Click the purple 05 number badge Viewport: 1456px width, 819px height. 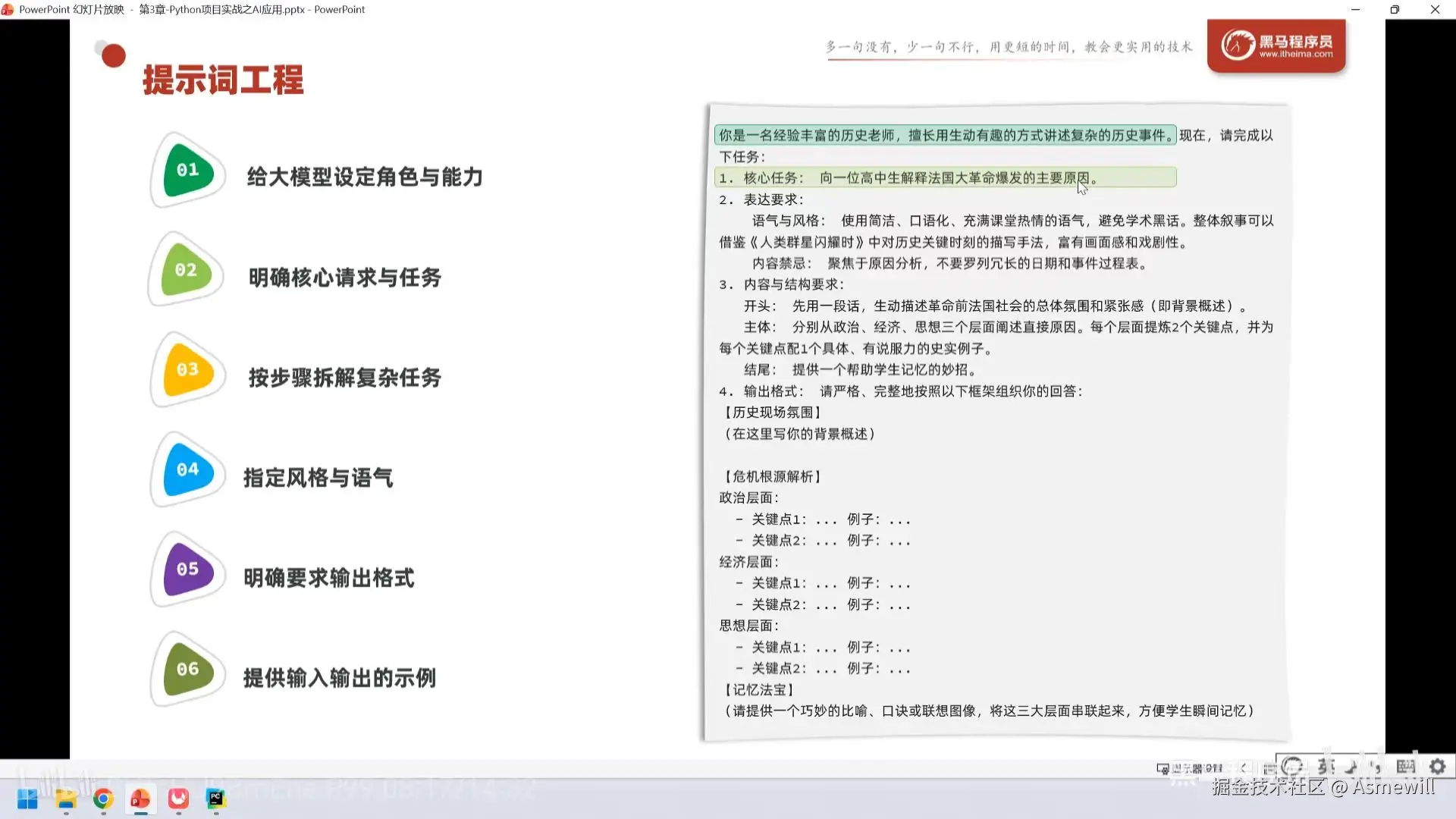click(x=187, y=570)
